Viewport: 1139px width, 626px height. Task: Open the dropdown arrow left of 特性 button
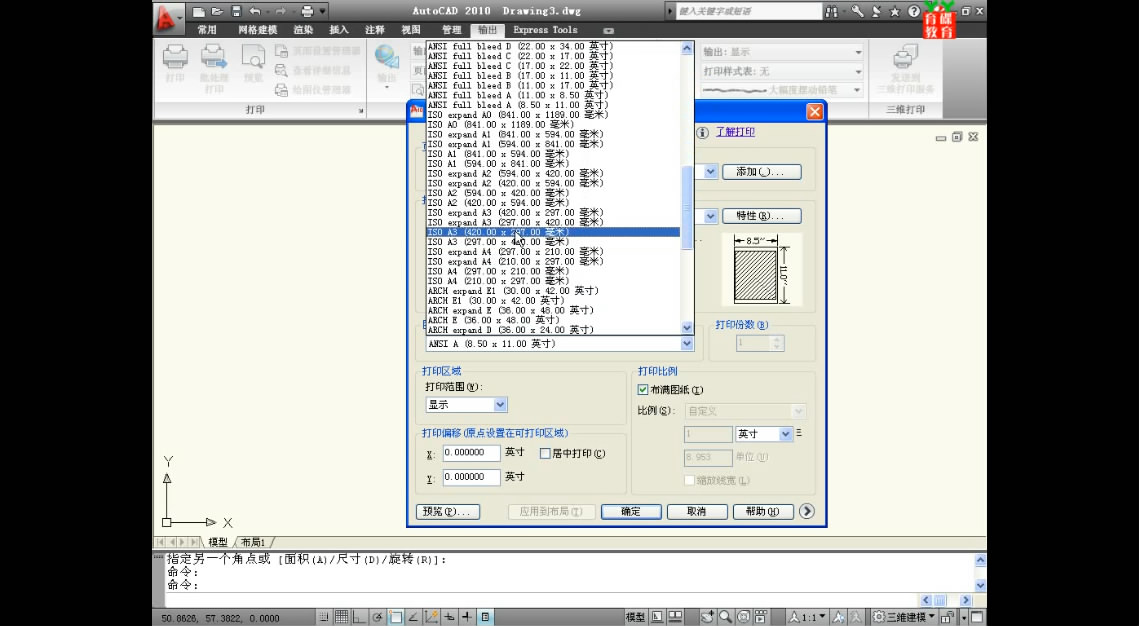point(710,216)
